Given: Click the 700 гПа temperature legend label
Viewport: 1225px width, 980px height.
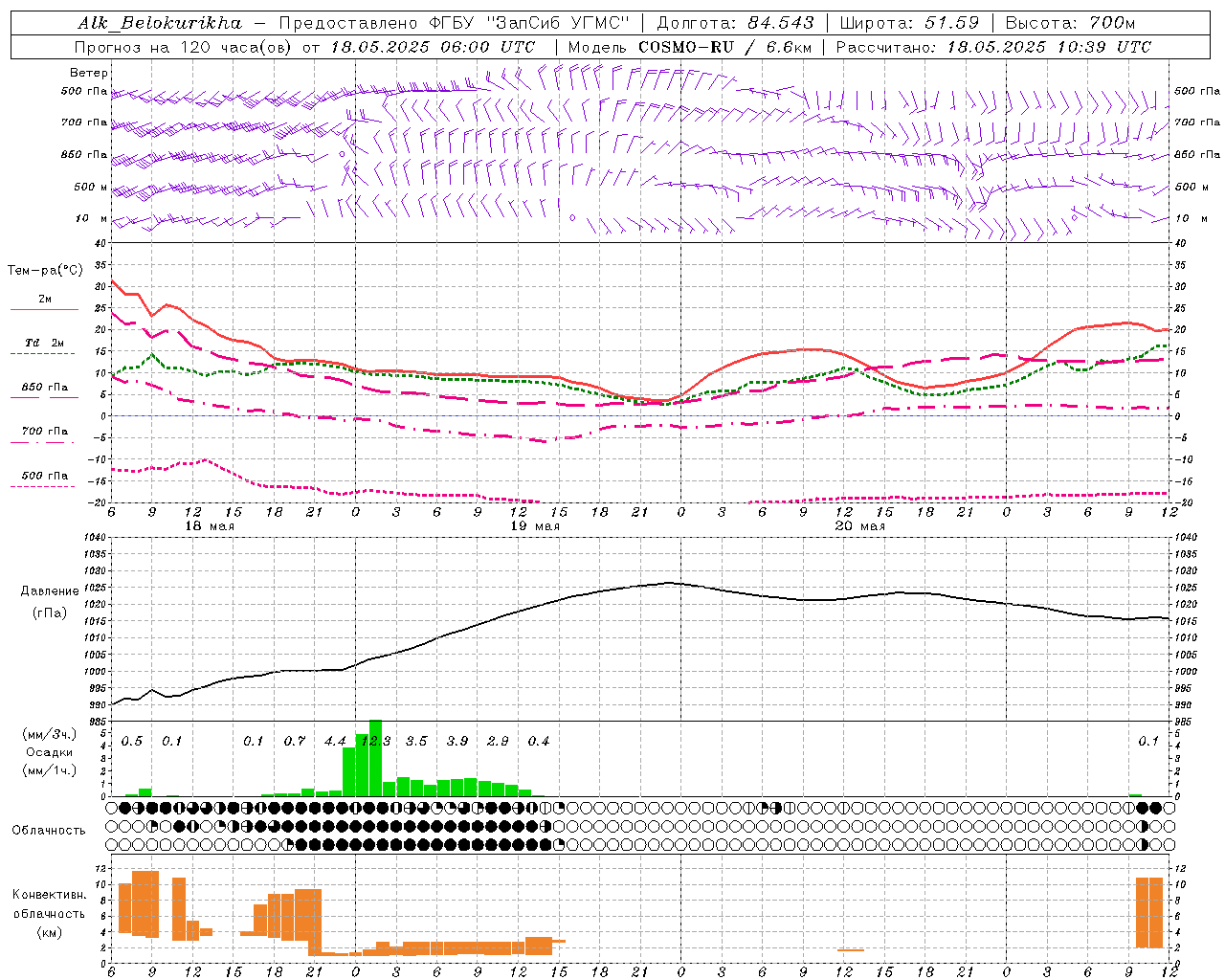Looking at the screenshot, I should click(x=45, y=431).
